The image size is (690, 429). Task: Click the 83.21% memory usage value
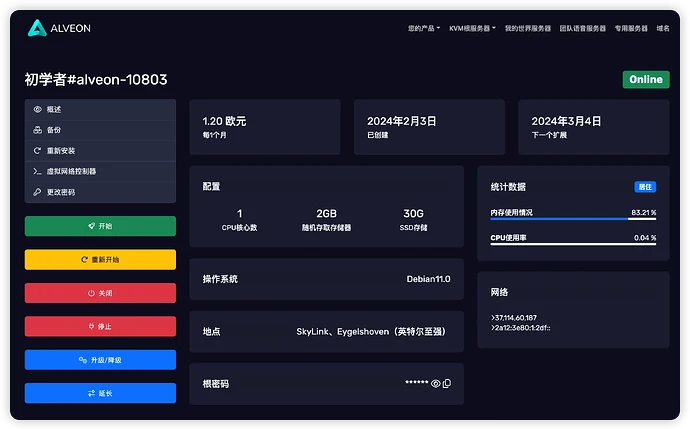tap(643, 213)
